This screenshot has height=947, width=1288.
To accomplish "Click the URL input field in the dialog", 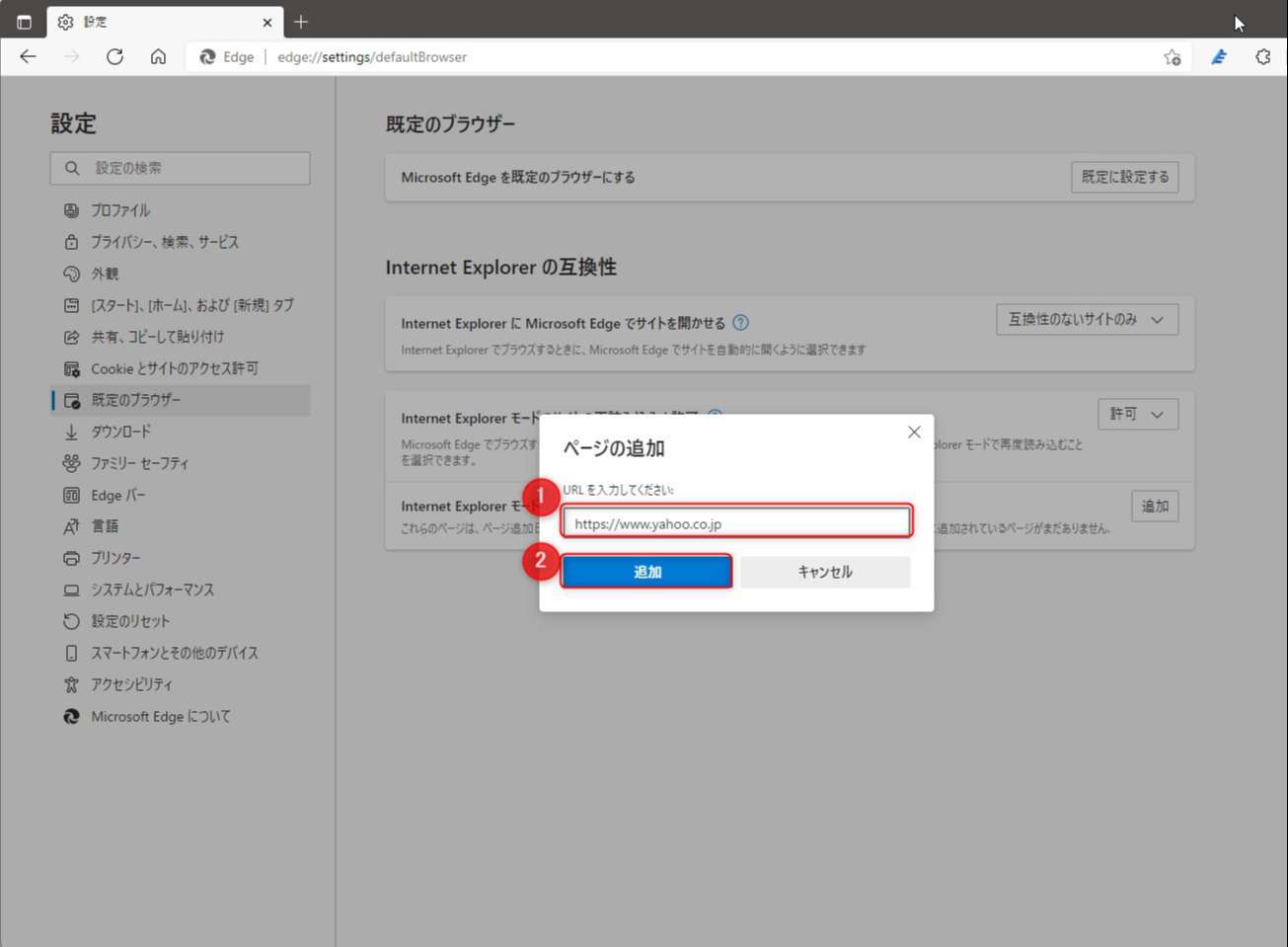I will (736, 522).
